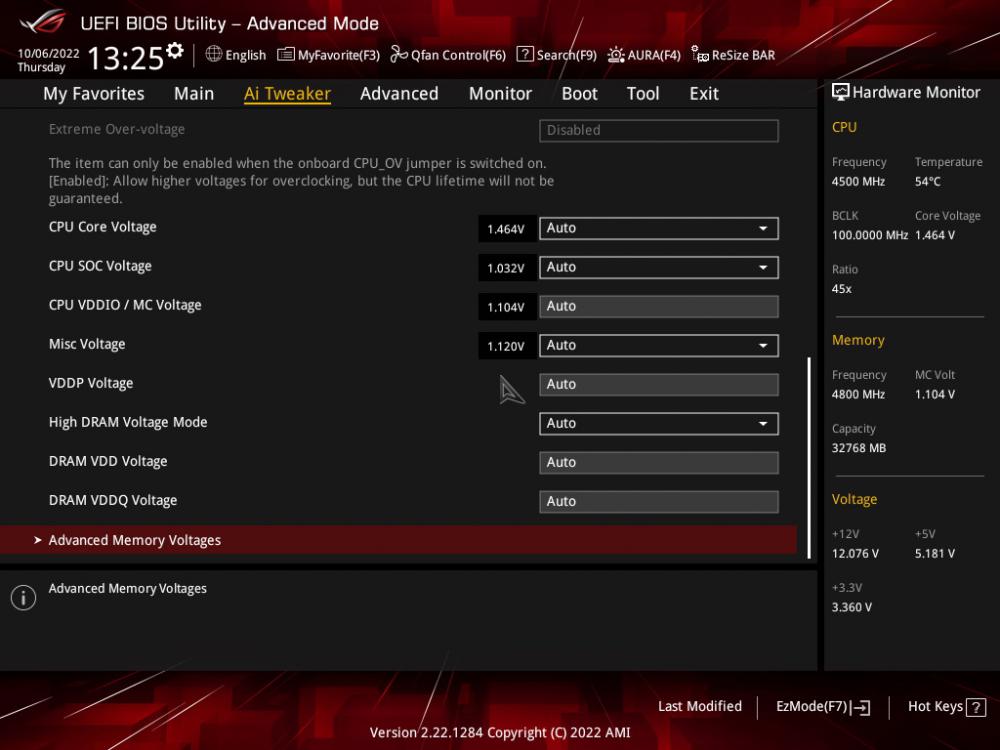Screen dimensions: 1000x750
Task: Click EzMode exit arrow icon
Action: coord(860,707)
